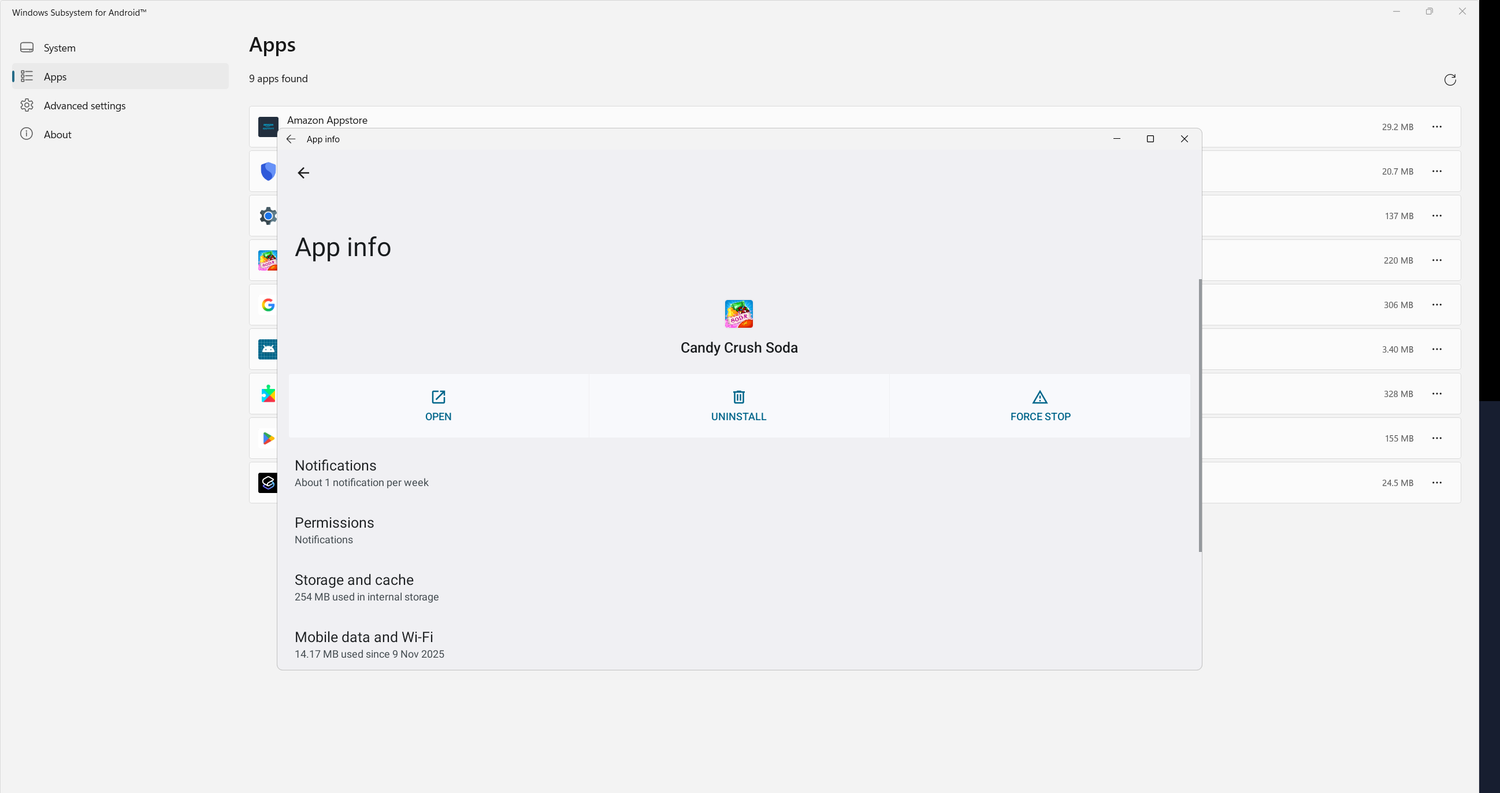1500x793 pixels.
Task: Maximize the App info window
Action: (1150, 139)
